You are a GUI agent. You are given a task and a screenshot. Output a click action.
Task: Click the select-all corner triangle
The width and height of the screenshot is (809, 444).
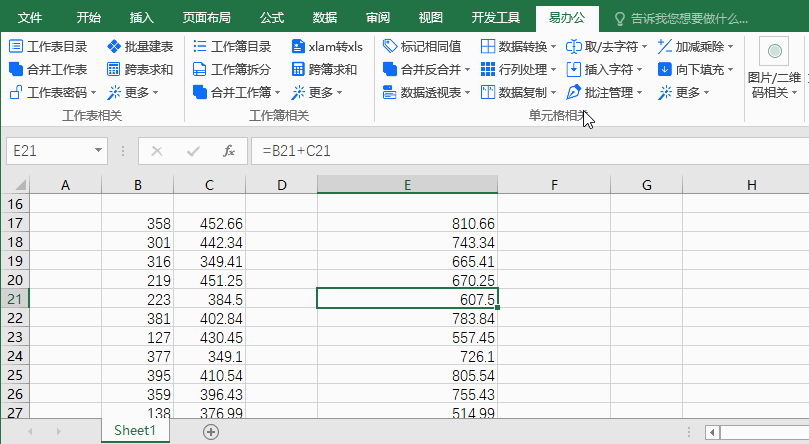[20, 185]
